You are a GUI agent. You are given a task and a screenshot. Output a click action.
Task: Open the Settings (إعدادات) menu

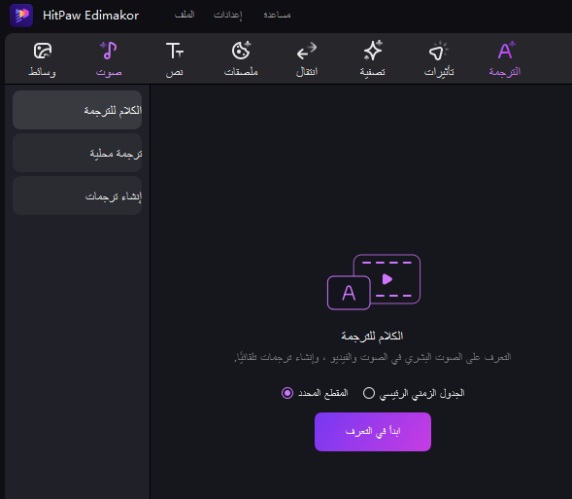tap(228, 15)
